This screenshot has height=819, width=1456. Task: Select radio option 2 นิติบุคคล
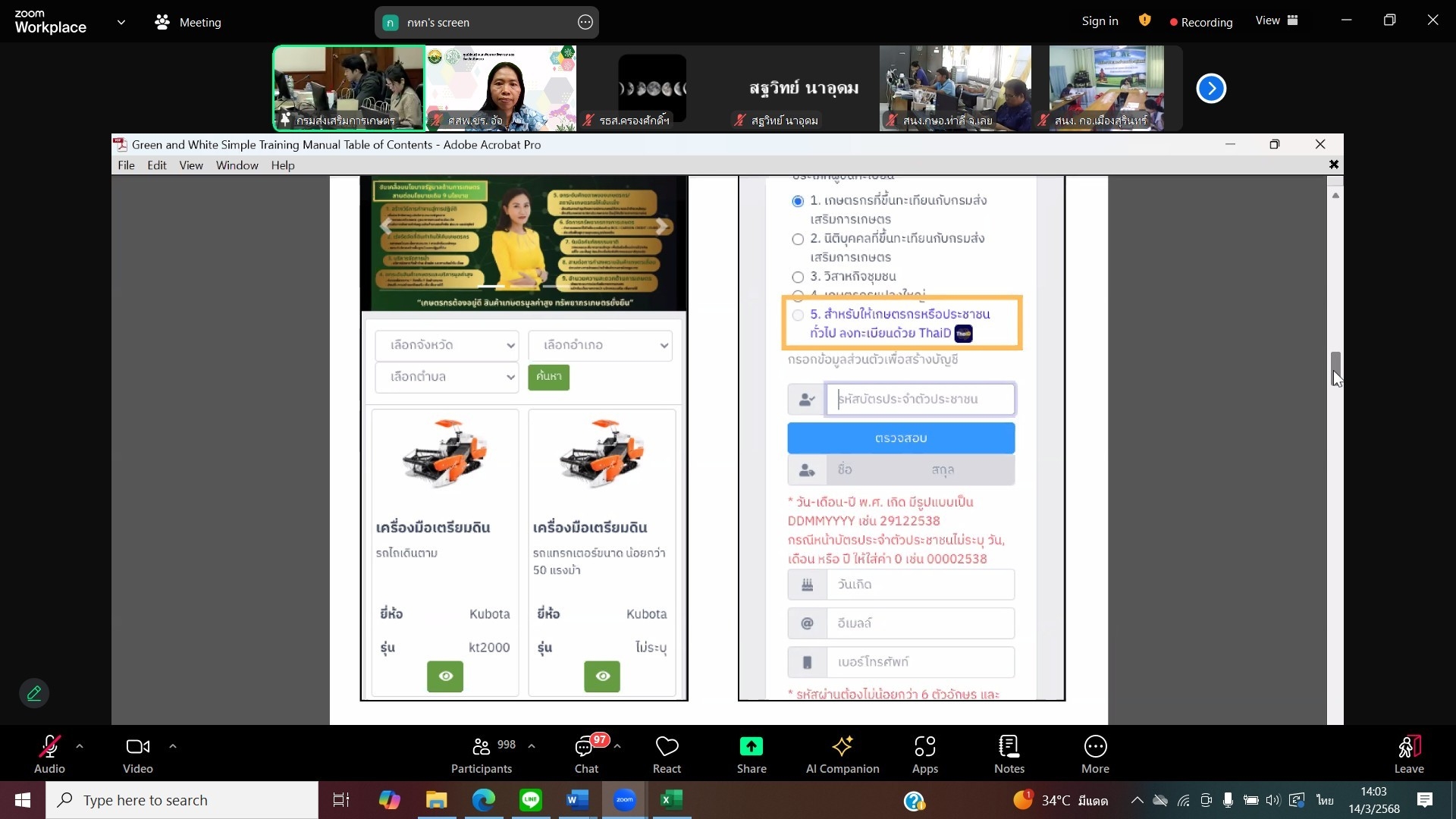click(x=798, y=240)
